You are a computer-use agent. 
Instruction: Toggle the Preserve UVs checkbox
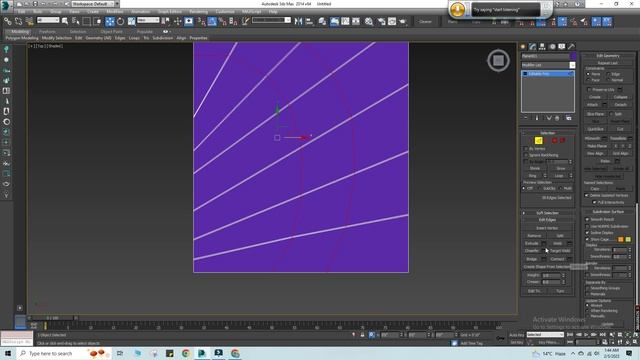pos(589,89)
